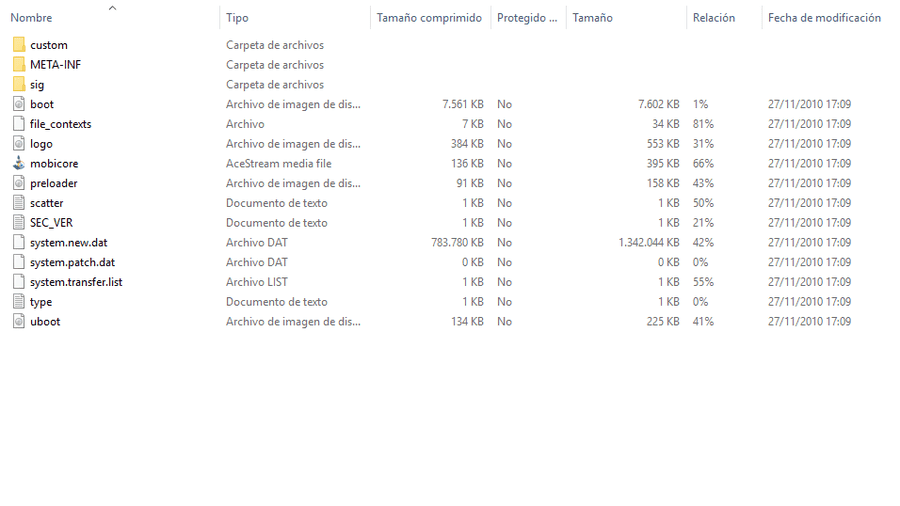
Task: Click the system.transfer.list file icon
Action: click(x=19, y=282)
